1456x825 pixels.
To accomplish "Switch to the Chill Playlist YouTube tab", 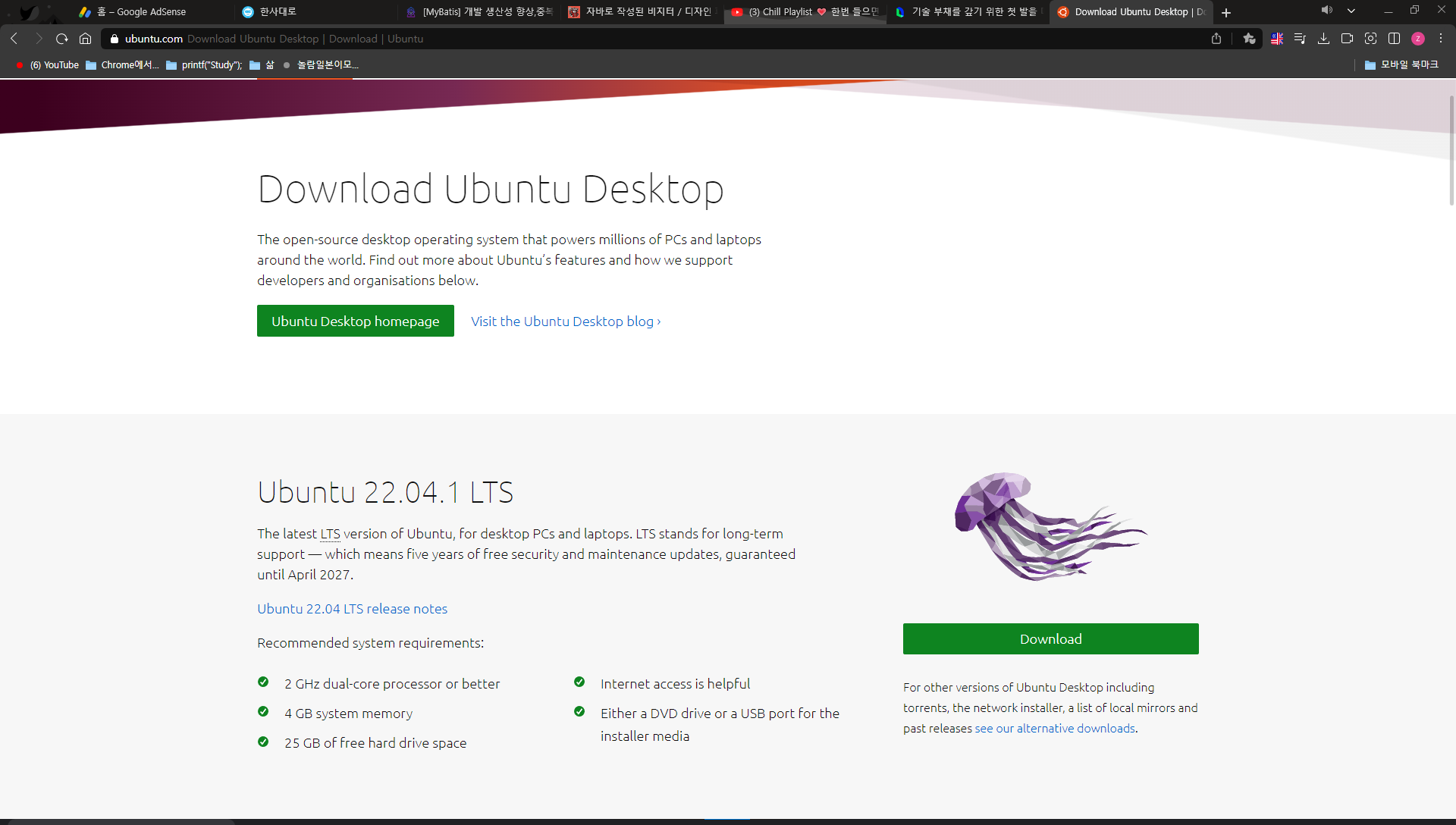I will tap(804, 12).
